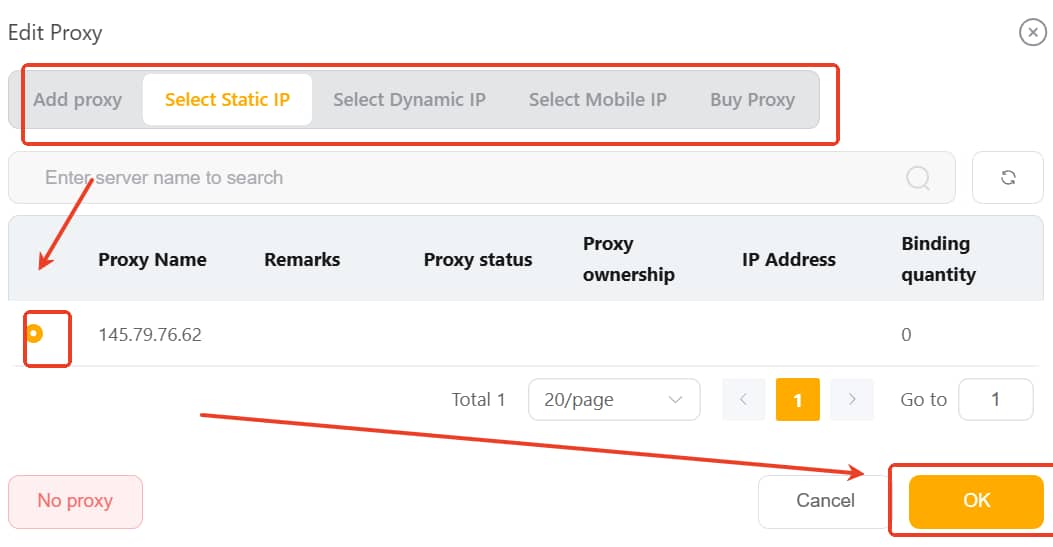Click the Go to page number field
The height and width of the screenshot is (547, 1053).
[995, 399]
